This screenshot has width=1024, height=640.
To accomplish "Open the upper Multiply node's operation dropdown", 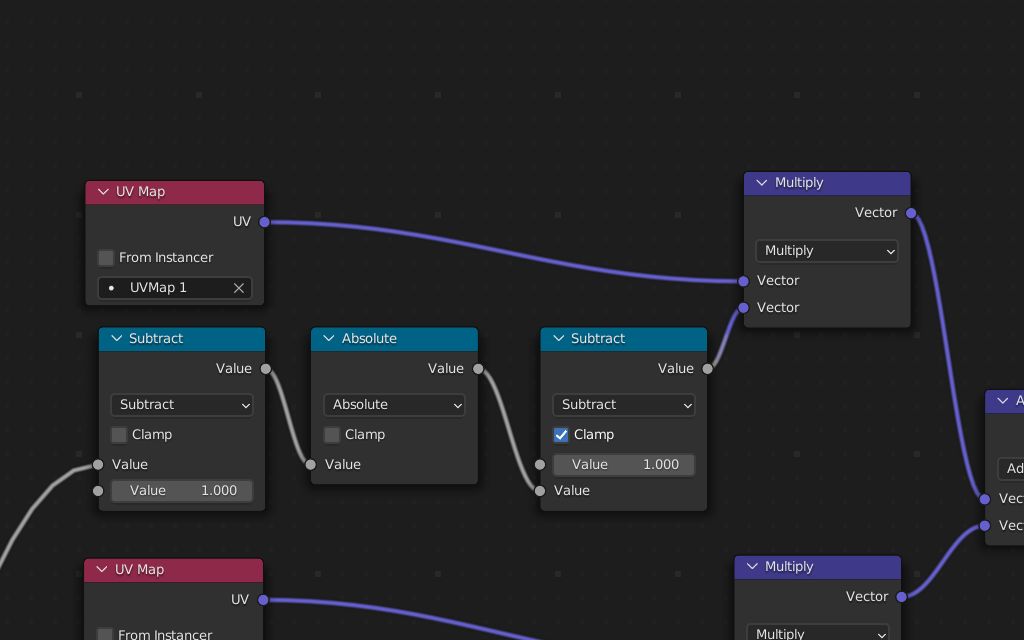I will coord(827,251).
